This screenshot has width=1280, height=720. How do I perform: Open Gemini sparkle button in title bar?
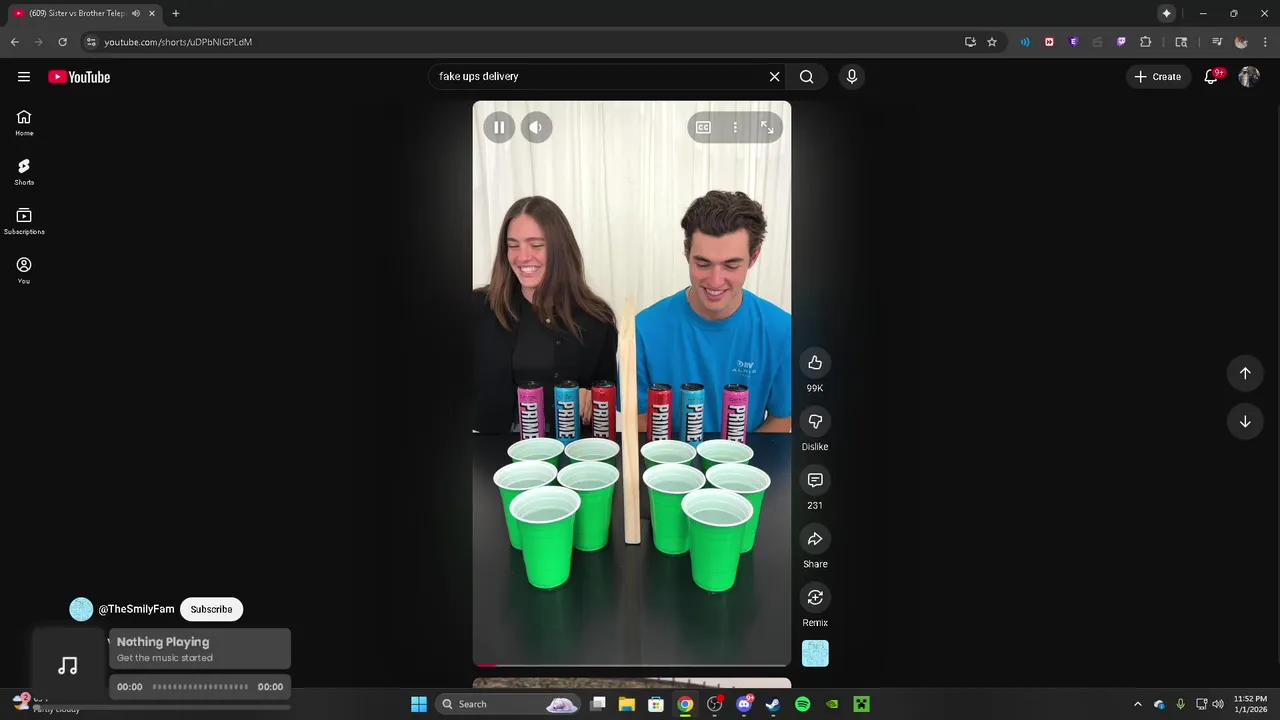point(1166,13)
